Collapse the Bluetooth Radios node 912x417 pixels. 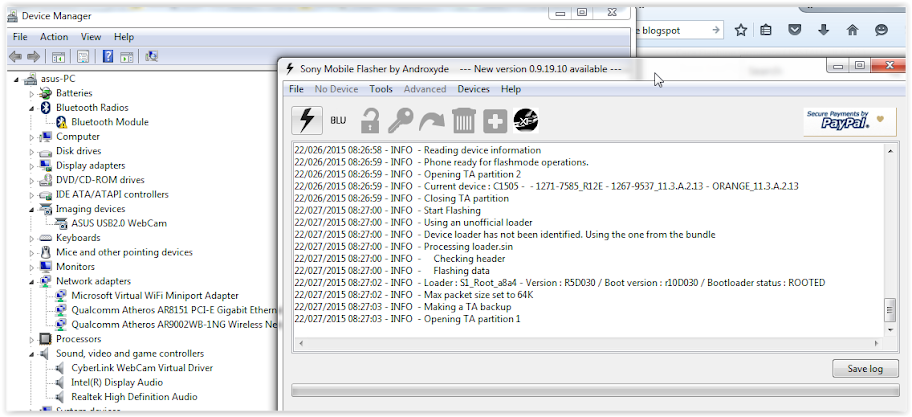click(x=32, y=108)
